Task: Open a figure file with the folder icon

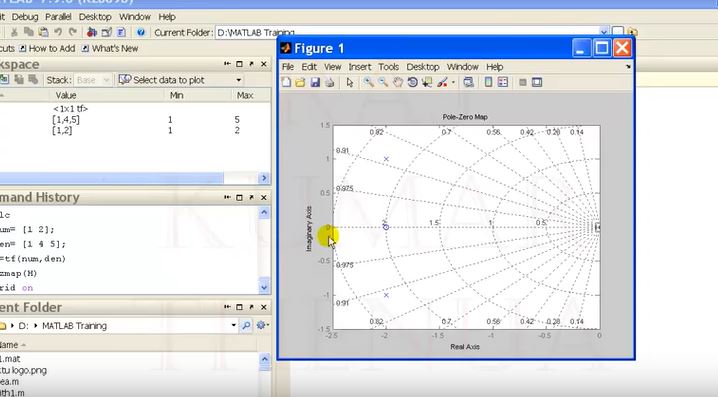Action: click(300, 82)
